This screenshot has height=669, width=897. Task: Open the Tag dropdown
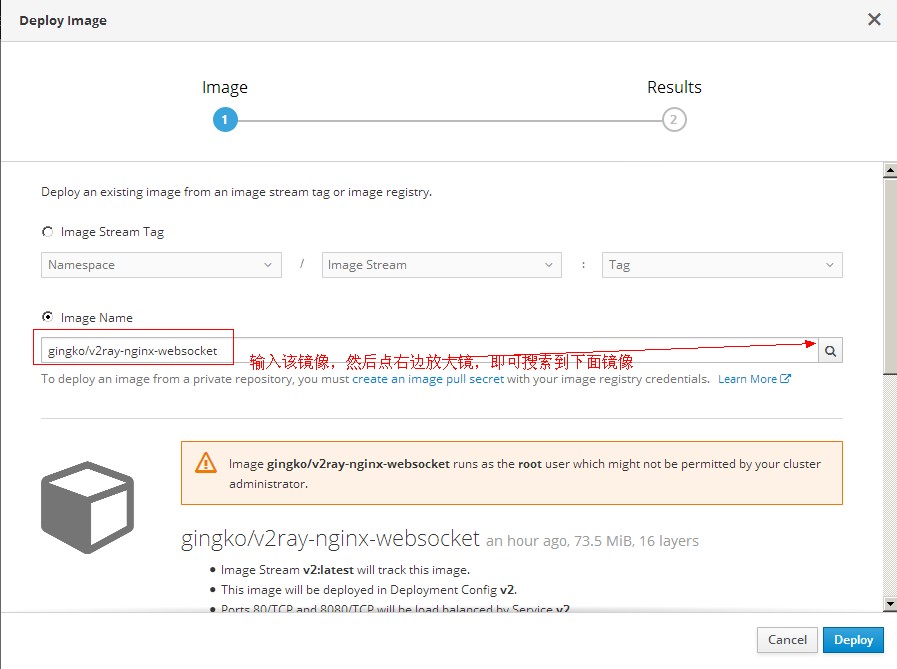(722, 265)
